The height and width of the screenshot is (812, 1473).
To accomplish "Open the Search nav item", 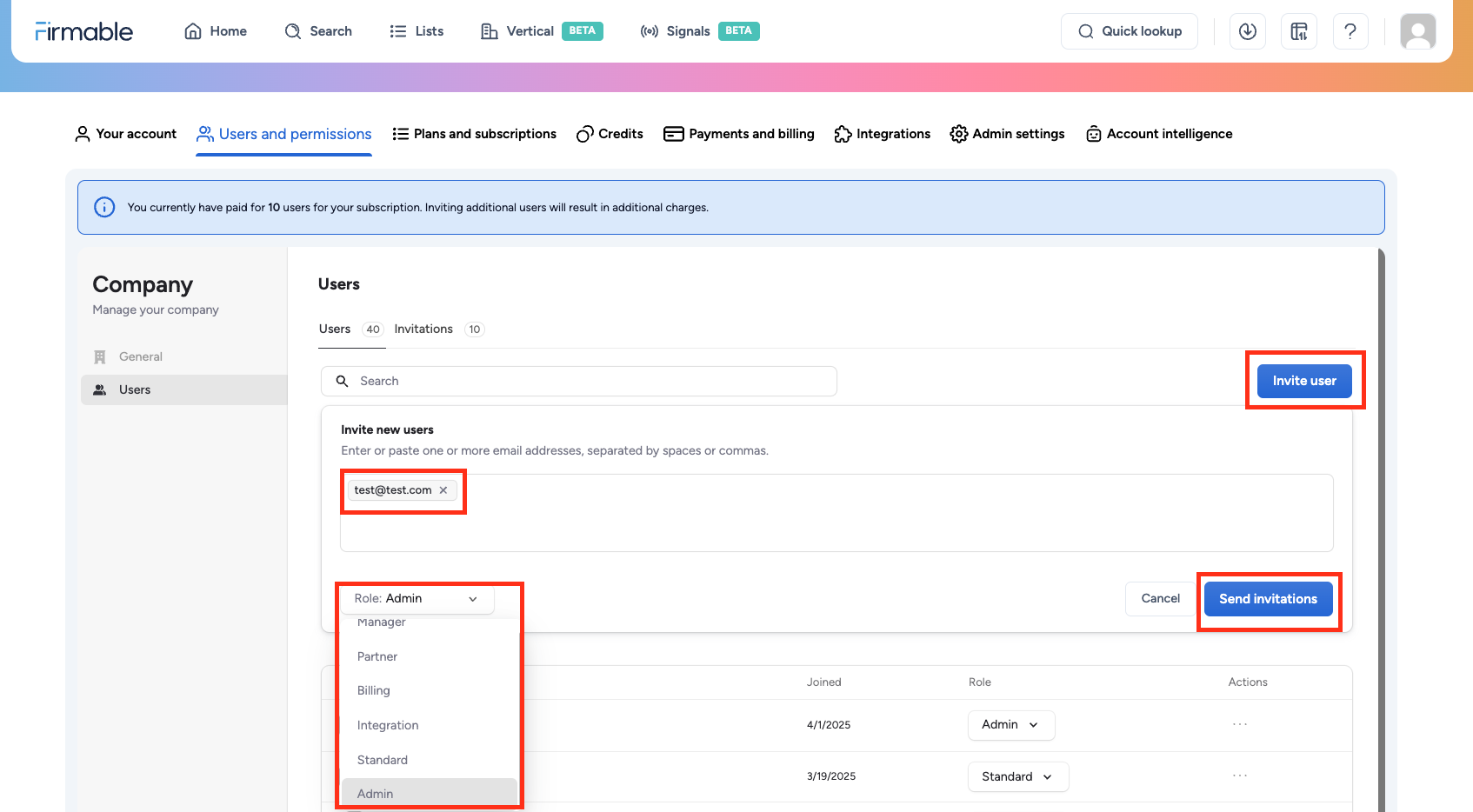I will pos(318,31).
